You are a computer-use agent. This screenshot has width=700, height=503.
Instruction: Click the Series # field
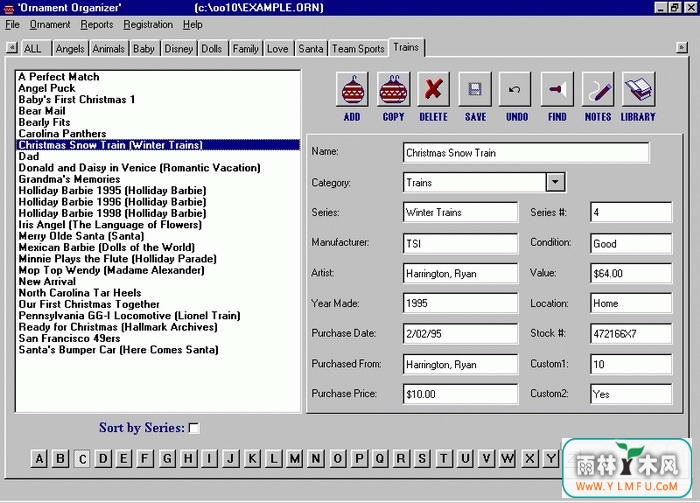(631, 212)
